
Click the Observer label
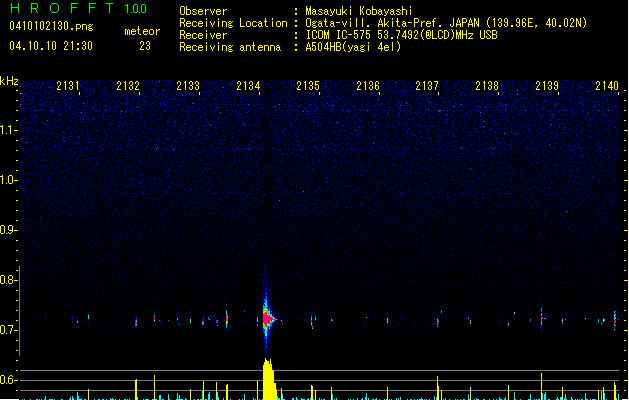(x=203, y=11)
